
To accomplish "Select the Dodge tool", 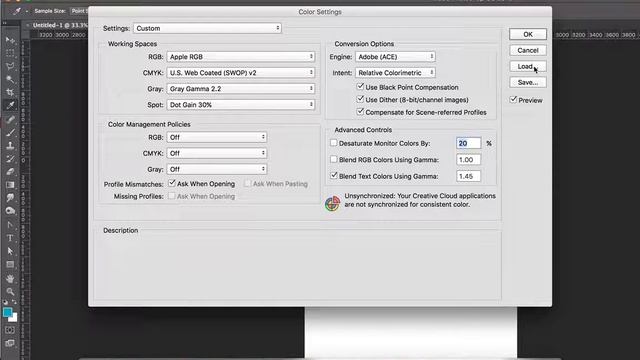I will point(10,211).
